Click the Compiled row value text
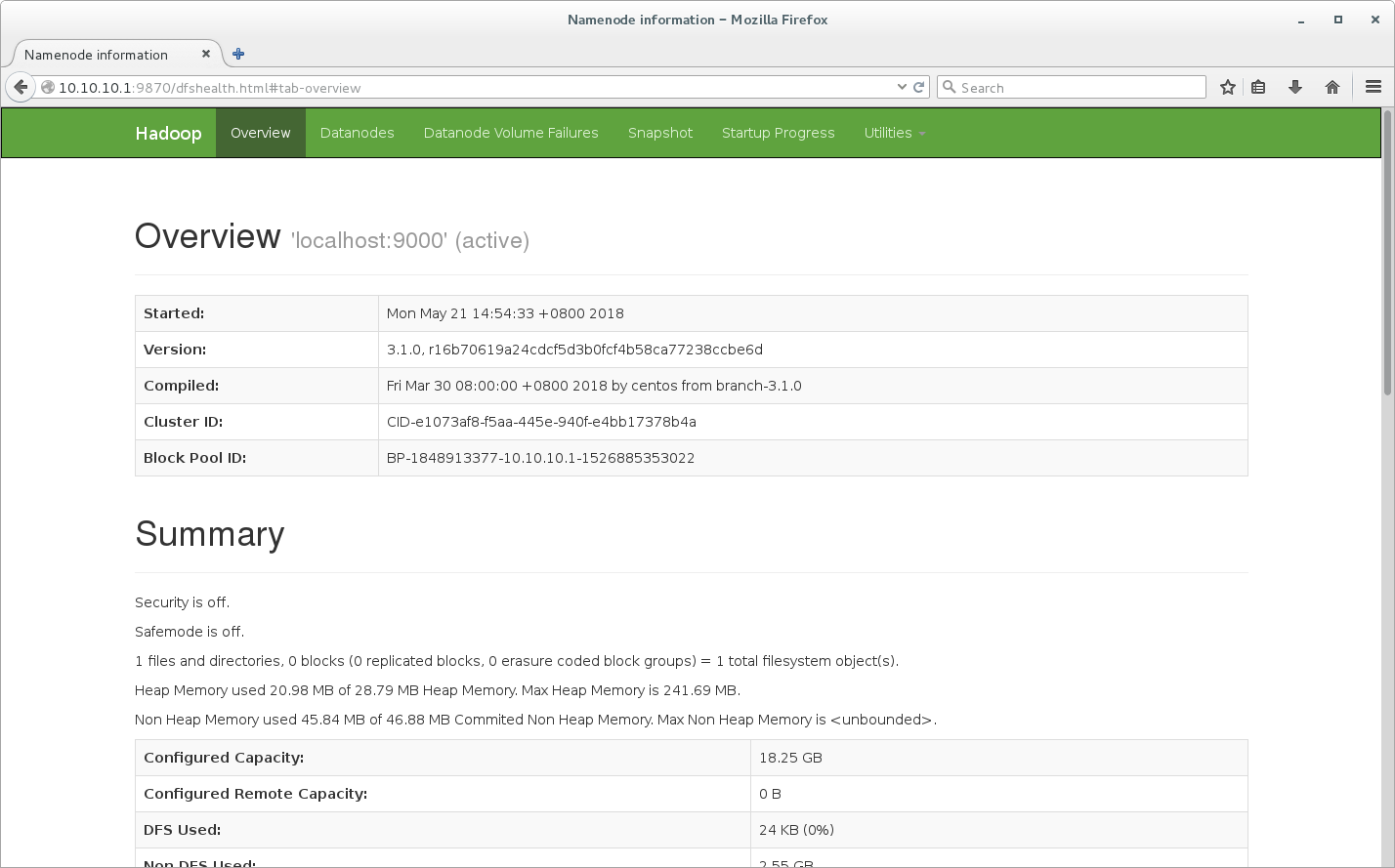Image resolution: width=1395 pixels, height=868 pixels. tap(594, 386)
